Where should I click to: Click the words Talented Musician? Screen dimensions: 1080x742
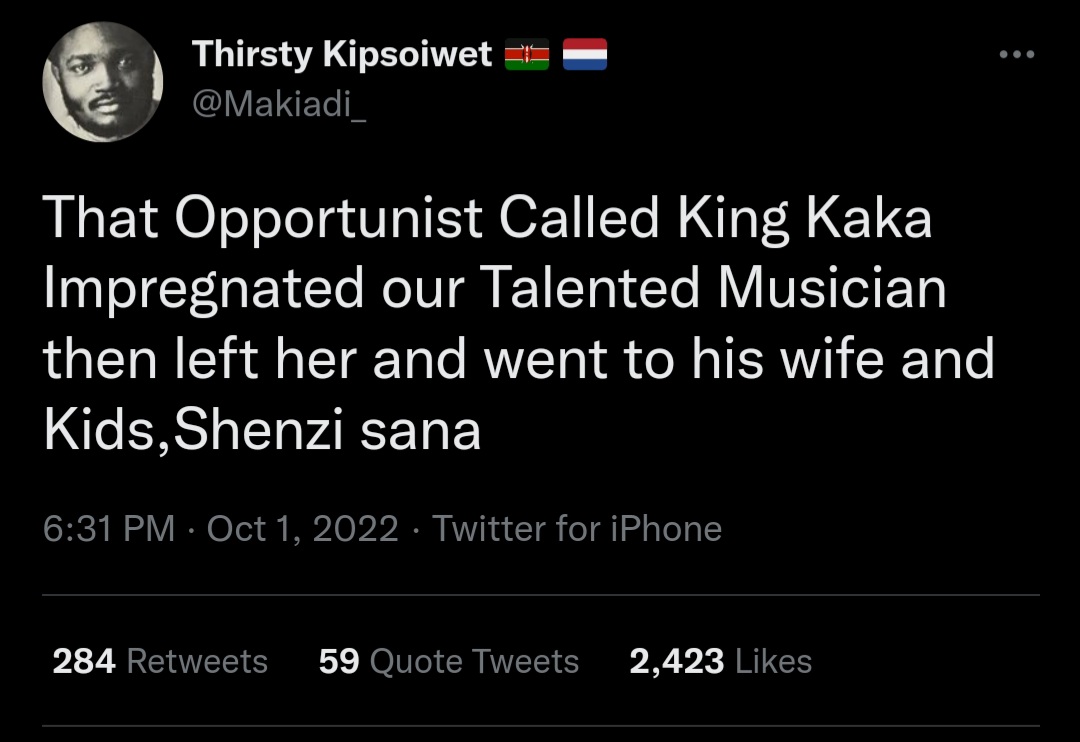coord(713,287)
